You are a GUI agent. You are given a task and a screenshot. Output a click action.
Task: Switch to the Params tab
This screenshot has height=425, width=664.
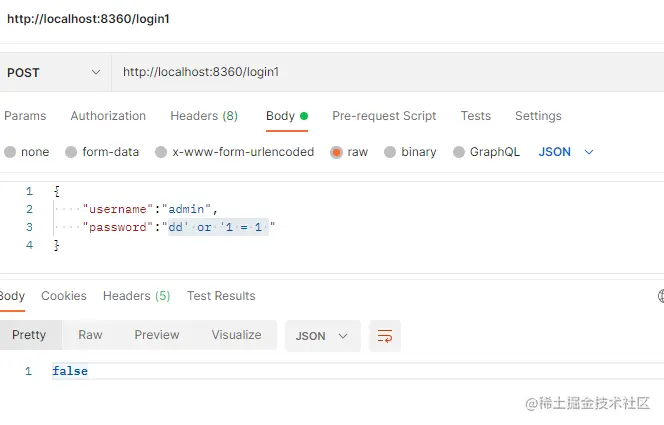[25, 116]
